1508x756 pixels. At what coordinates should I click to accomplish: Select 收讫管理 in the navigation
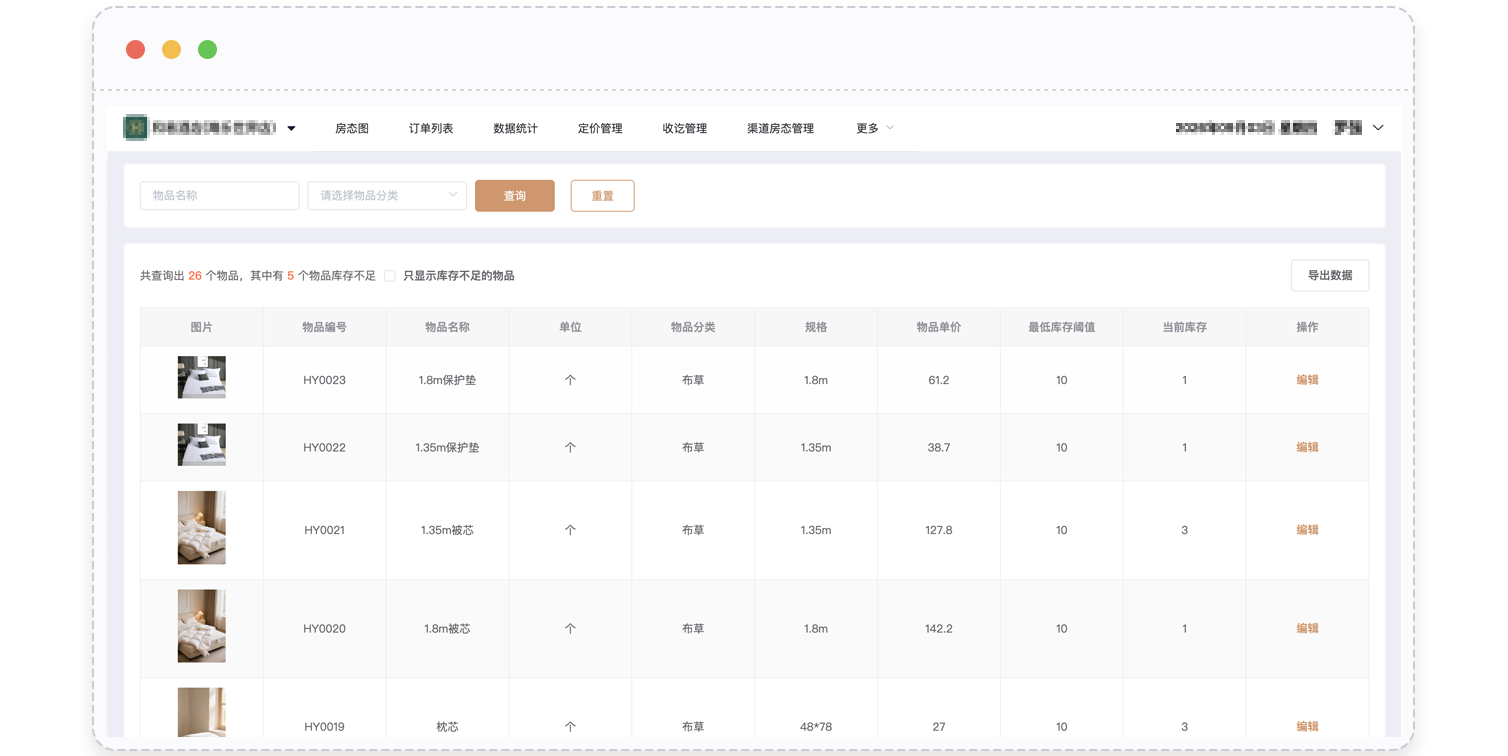click(685, 128)
